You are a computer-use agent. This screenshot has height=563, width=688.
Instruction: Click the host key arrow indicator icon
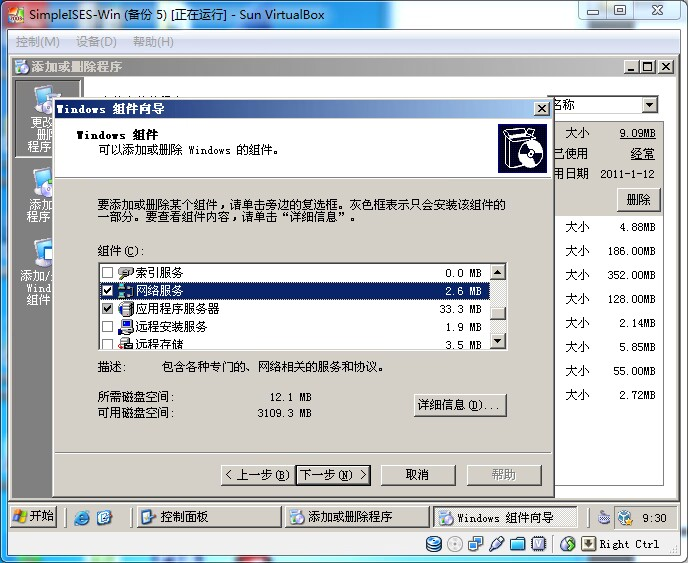588,544
